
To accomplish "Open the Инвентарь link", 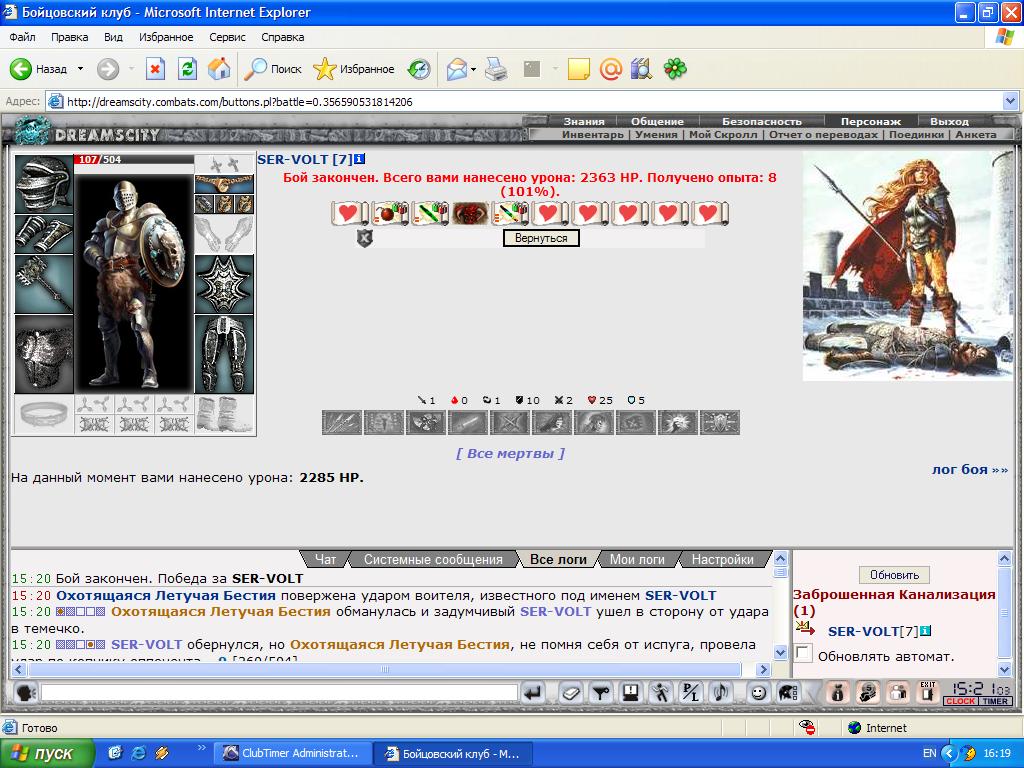I will [x=592, y=135].
